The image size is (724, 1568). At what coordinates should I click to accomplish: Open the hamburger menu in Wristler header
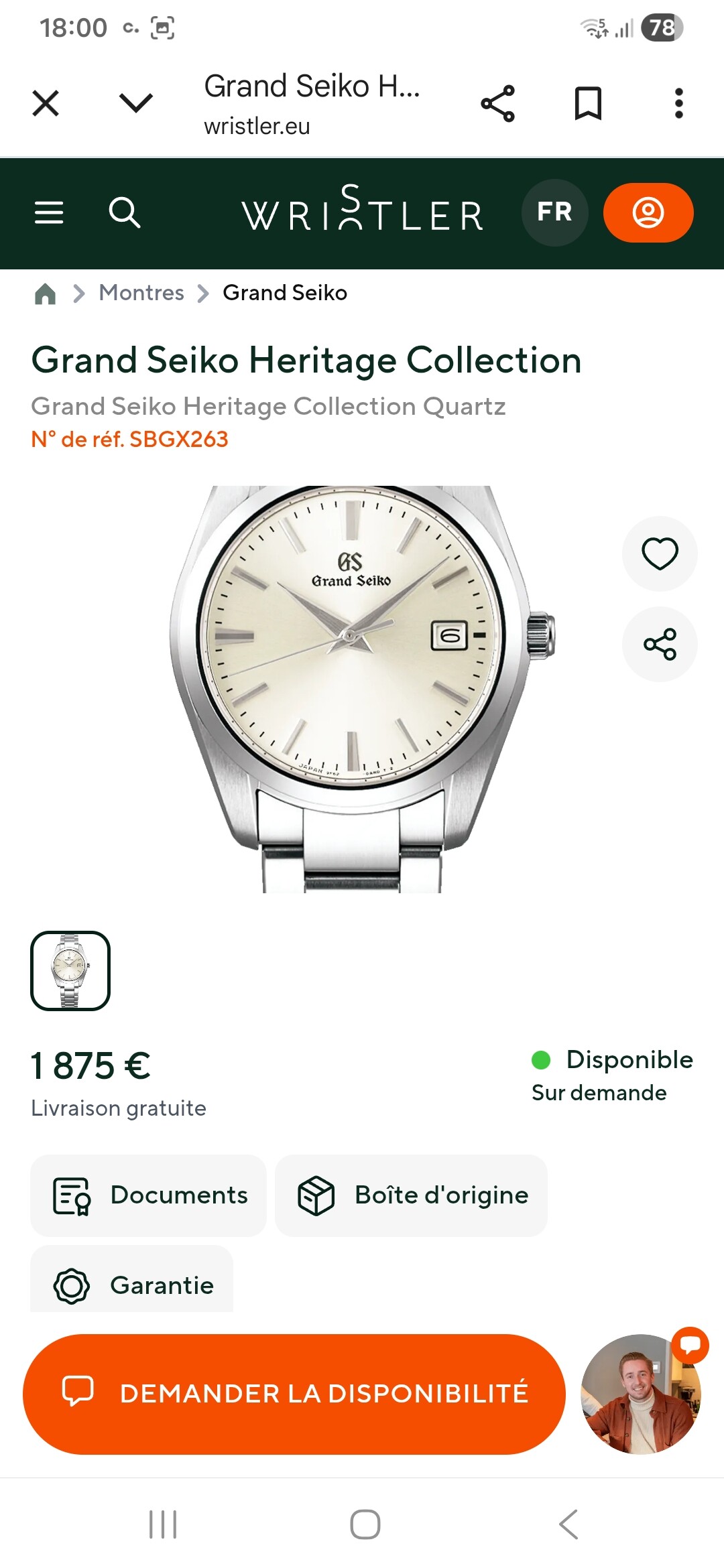(49, 213)
